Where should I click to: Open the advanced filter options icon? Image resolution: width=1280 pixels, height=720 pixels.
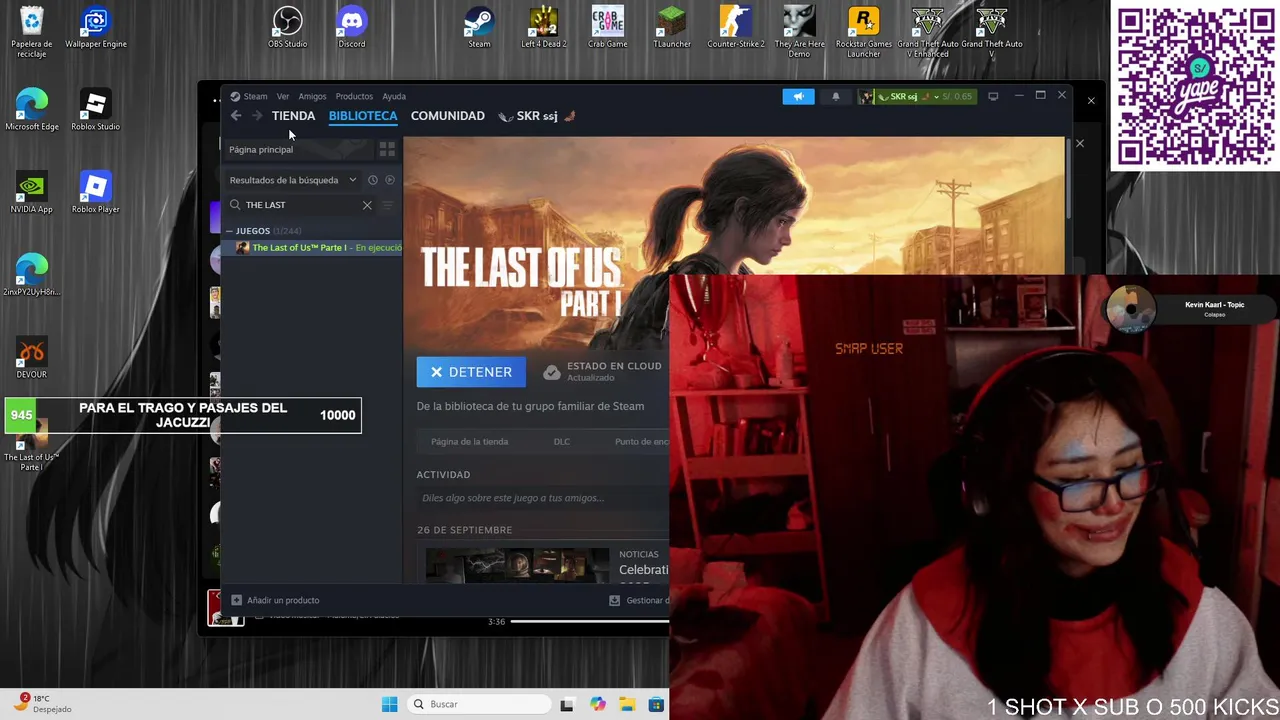(388, 205)
